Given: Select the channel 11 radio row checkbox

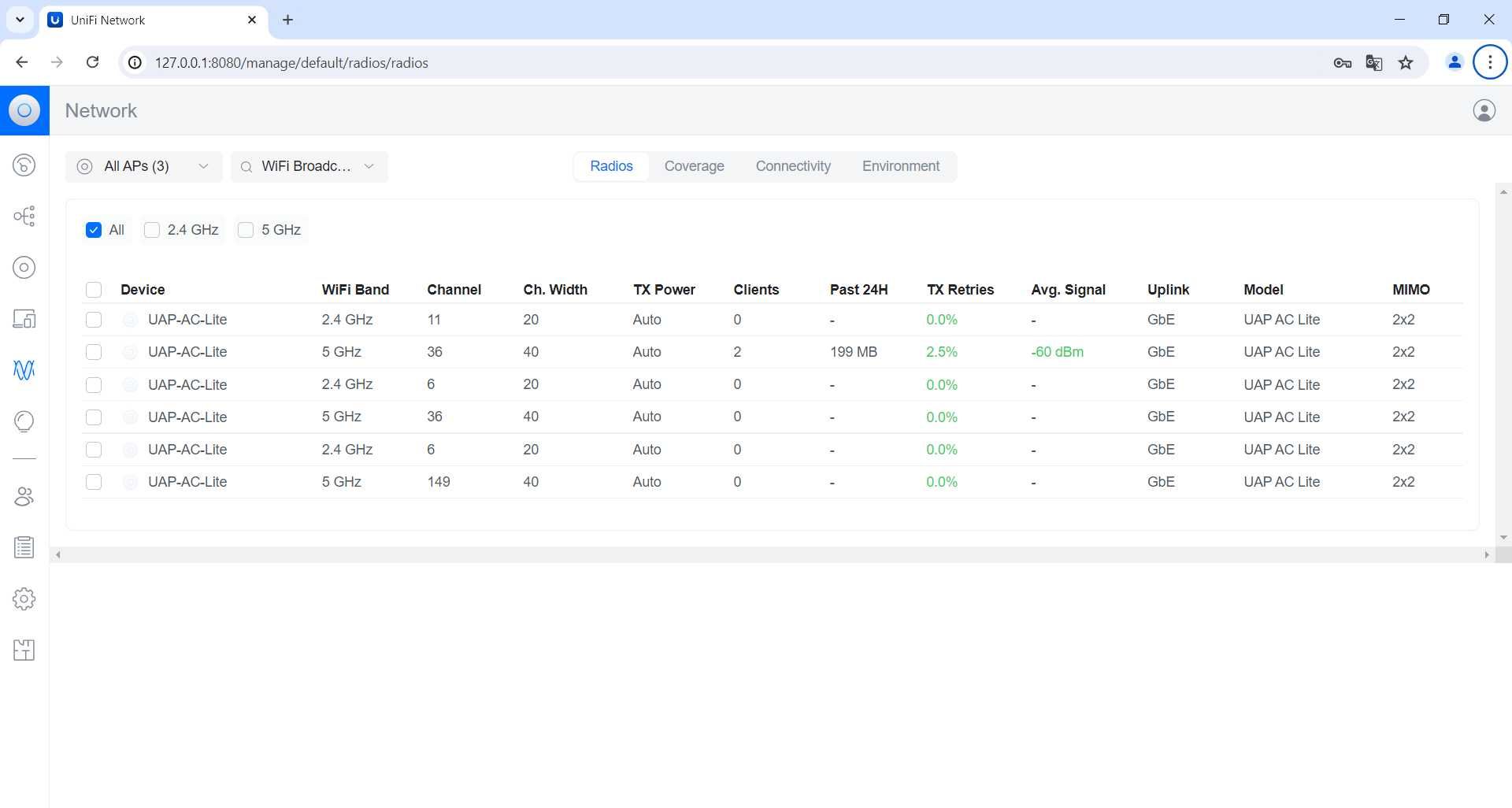Looking at the screenshot, I should coord(94,320).
